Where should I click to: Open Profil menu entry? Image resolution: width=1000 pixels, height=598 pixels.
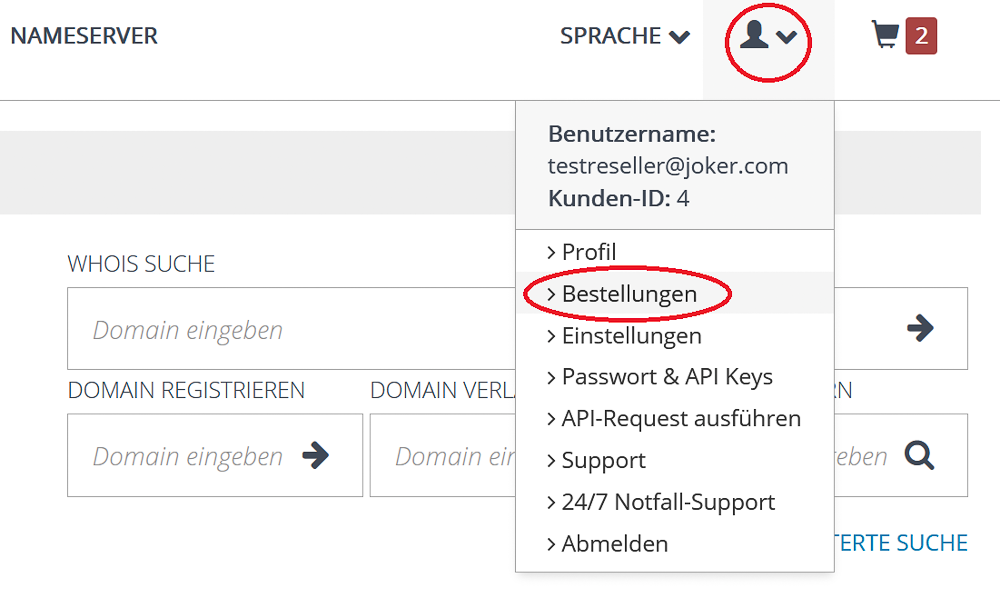pos(675,252)
